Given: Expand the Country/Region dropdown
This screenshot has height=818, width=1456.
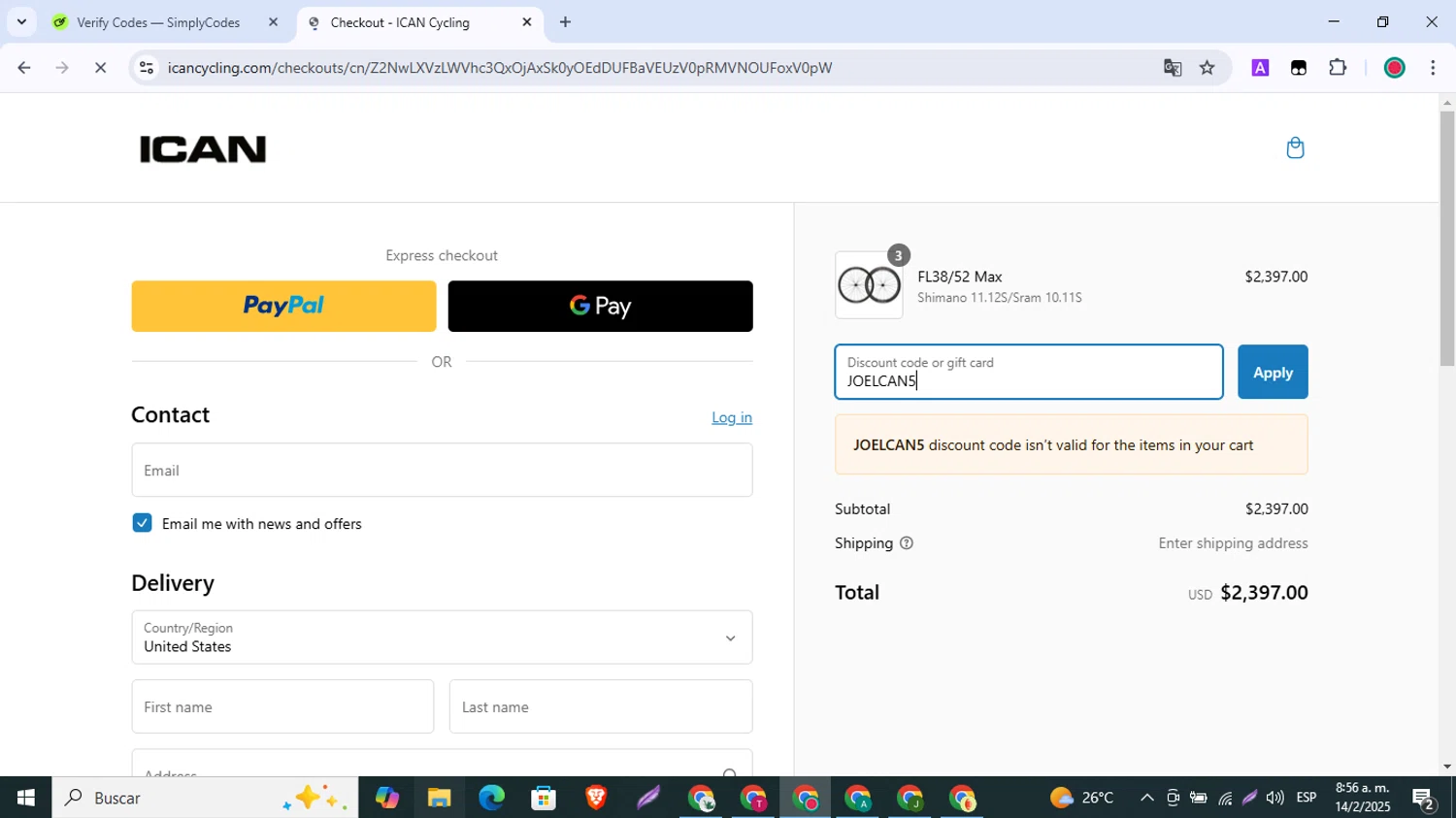Looking at the screenshot, I should point(442,638).
